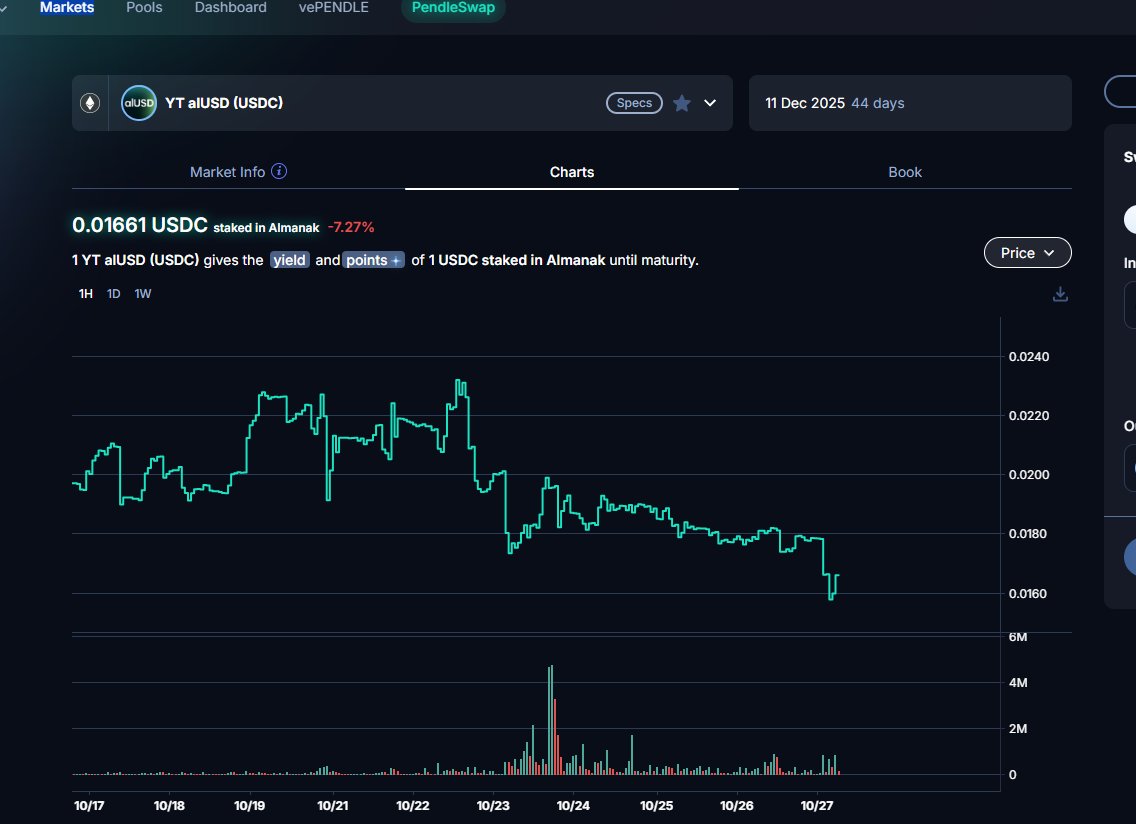Click the sparkle icon in points tag
Screen dimensions: 1136x824
click(x=396, y=260)
